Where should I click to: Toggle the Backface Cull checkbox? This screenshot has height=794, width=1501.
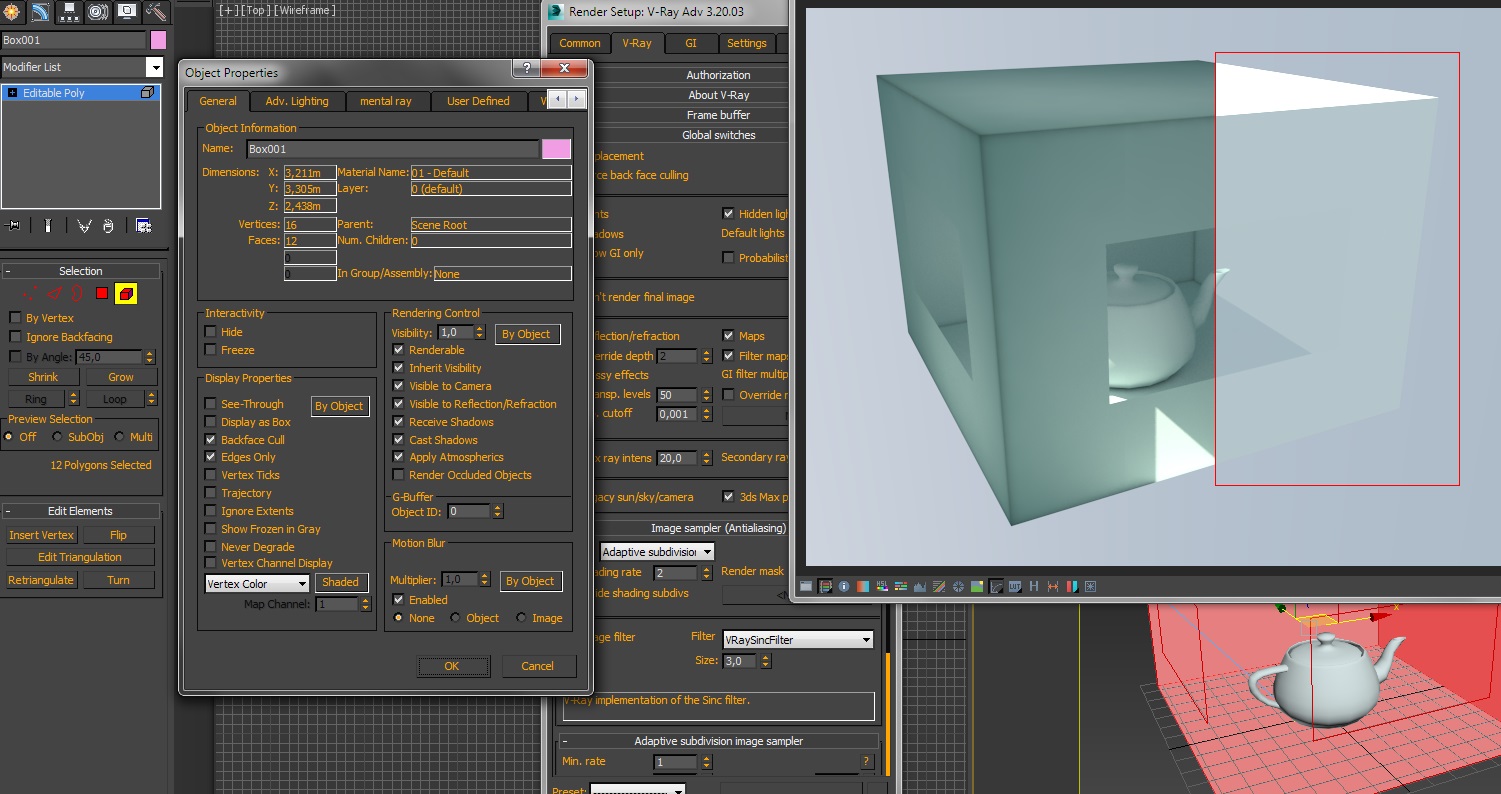point(210,440)
